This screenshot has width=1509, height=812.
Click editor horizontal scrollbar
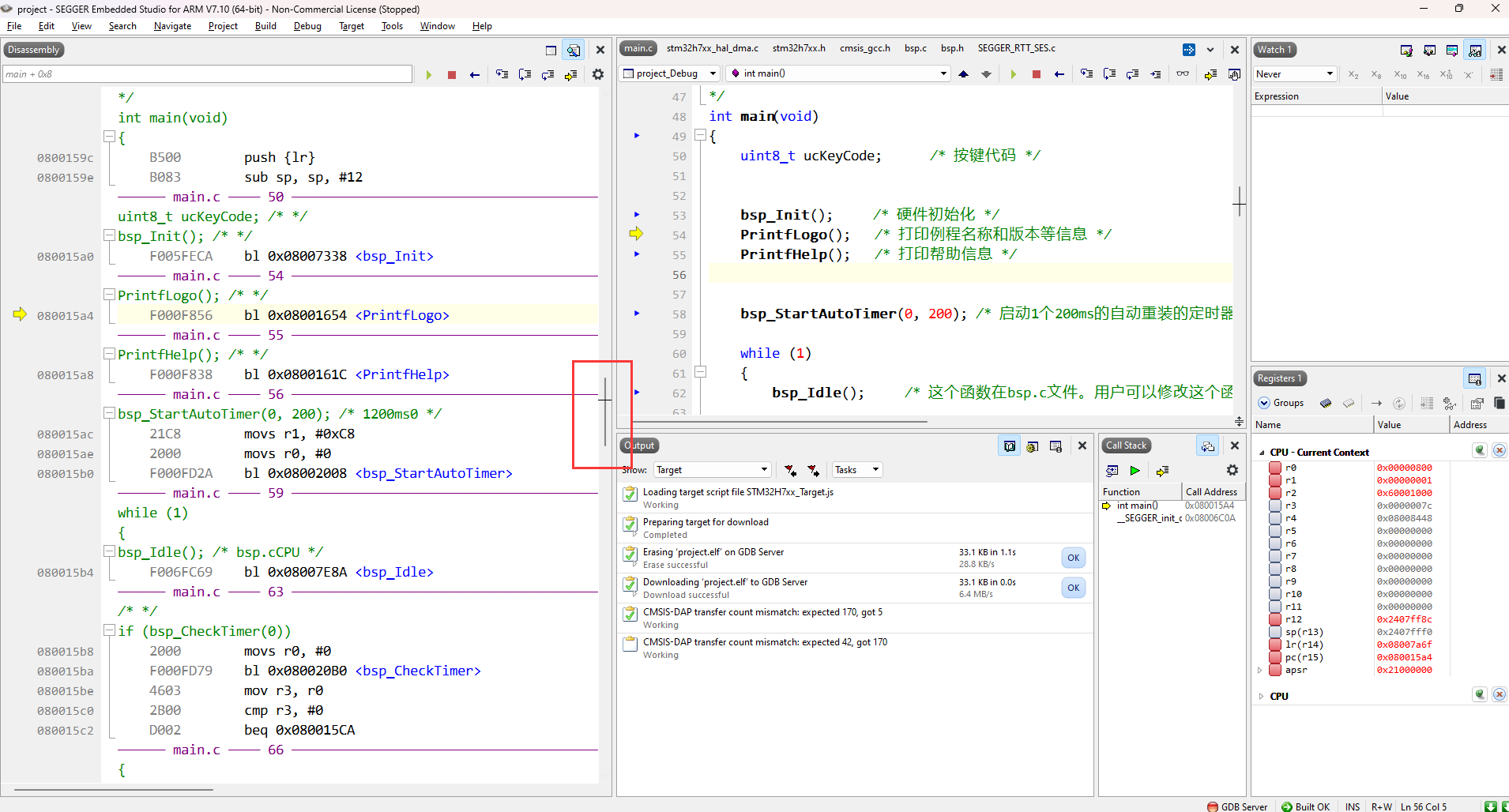781,422
